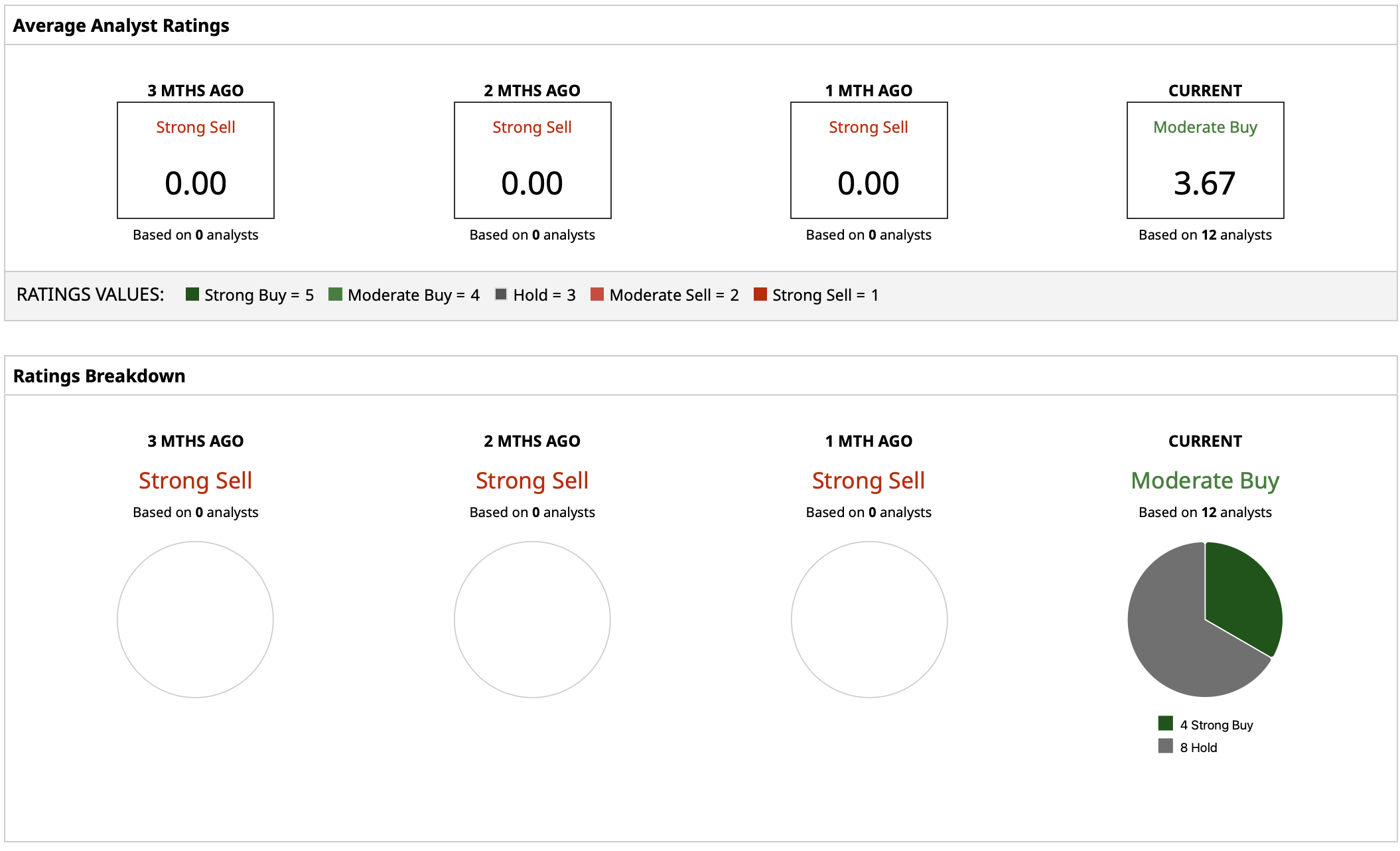Screen dimensions: 1400x851
Task: Click the Moderate Sell legend color swatch
Action: click(597, 294)
